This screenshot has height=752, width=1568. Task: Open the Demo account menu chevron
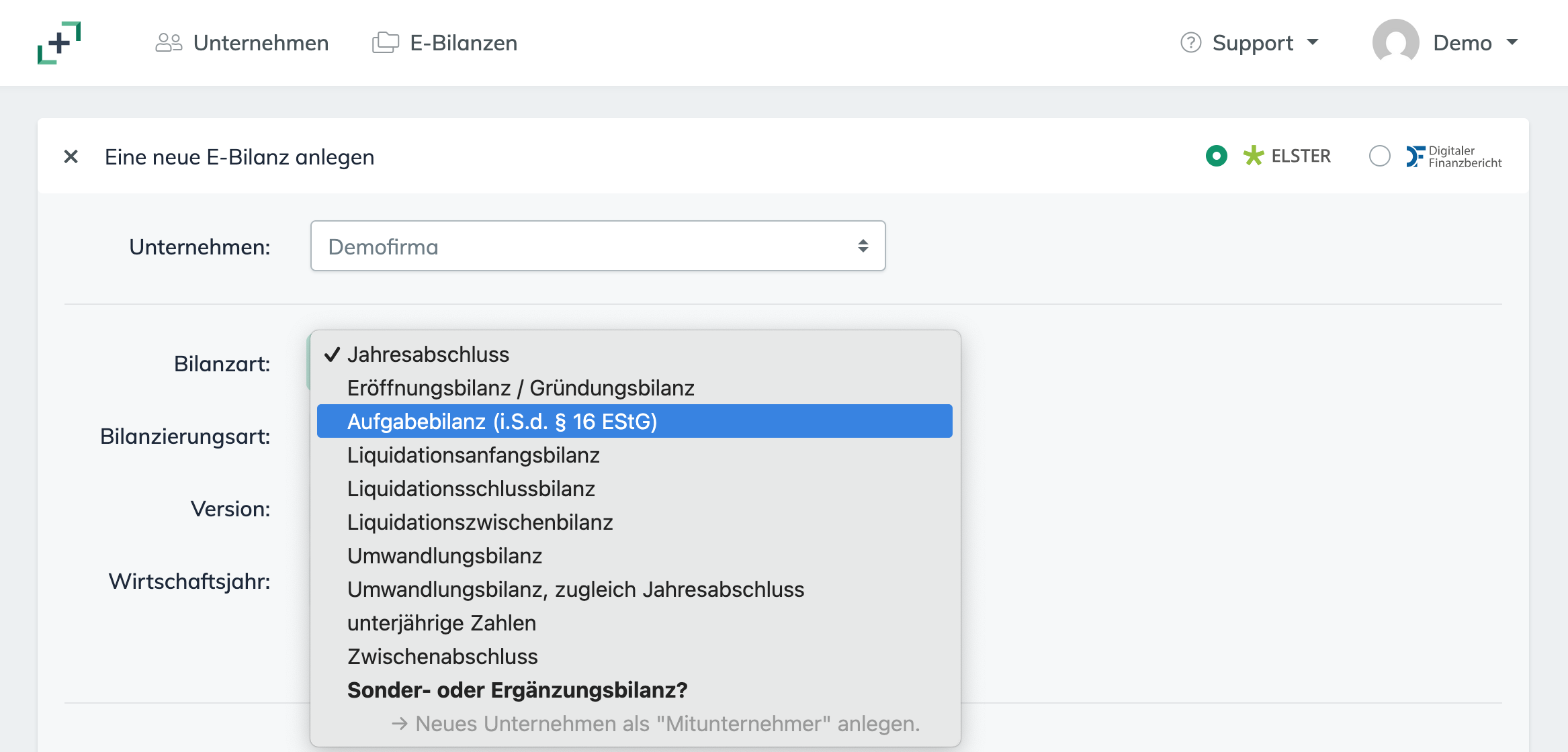[x=1512, y=43]
